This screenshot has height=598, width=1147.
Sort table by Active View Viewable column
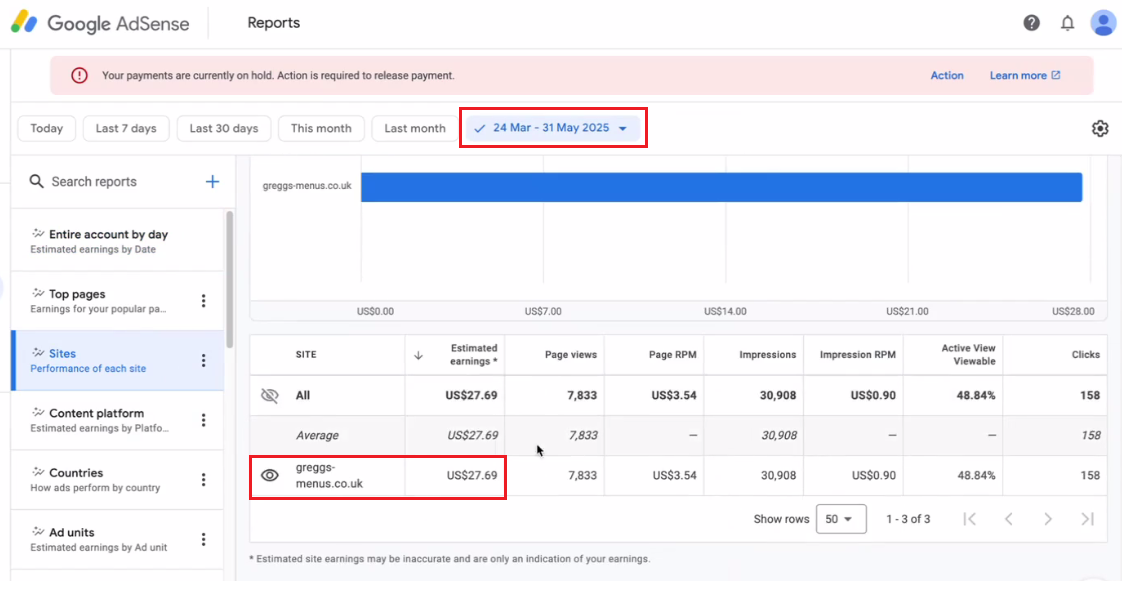pos(968,355)
